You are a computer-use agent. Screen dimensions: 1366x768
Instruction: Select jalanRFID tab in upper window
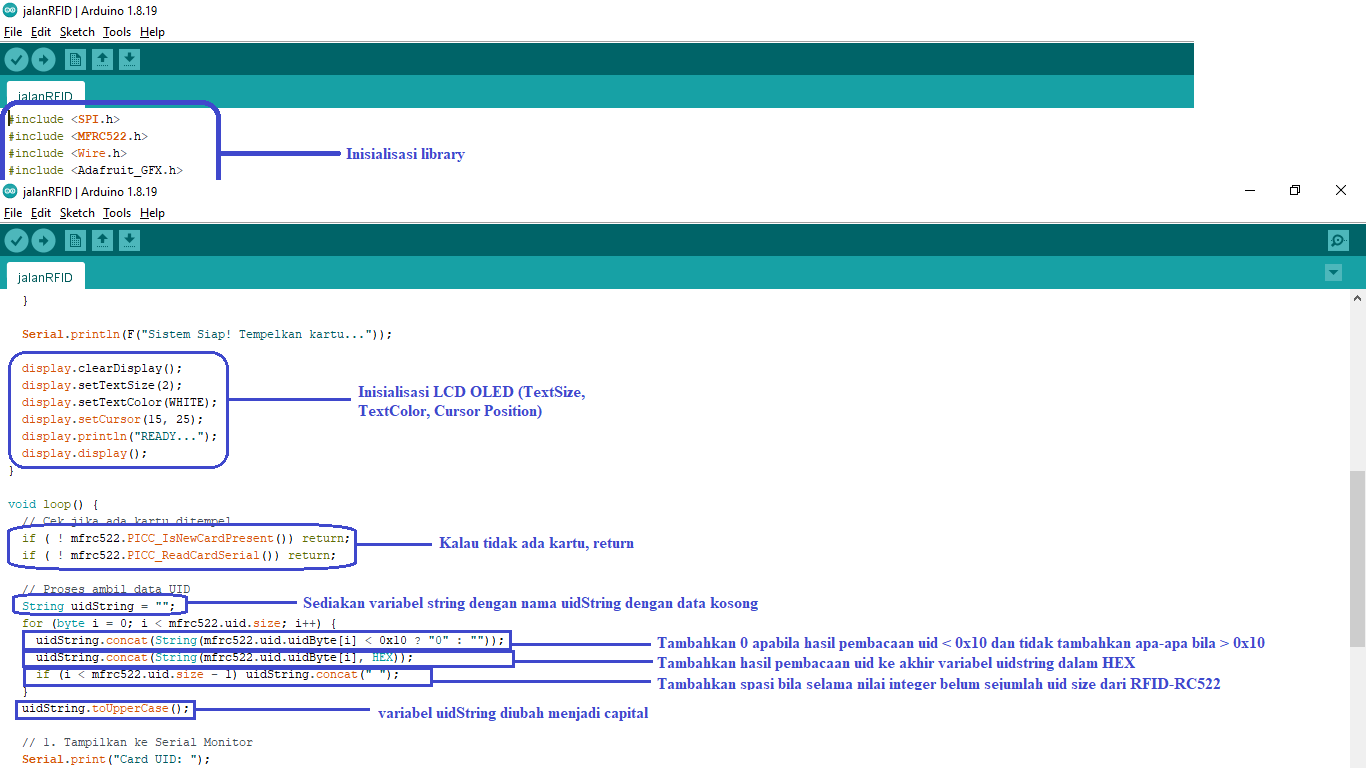click(x=45, y=97)
